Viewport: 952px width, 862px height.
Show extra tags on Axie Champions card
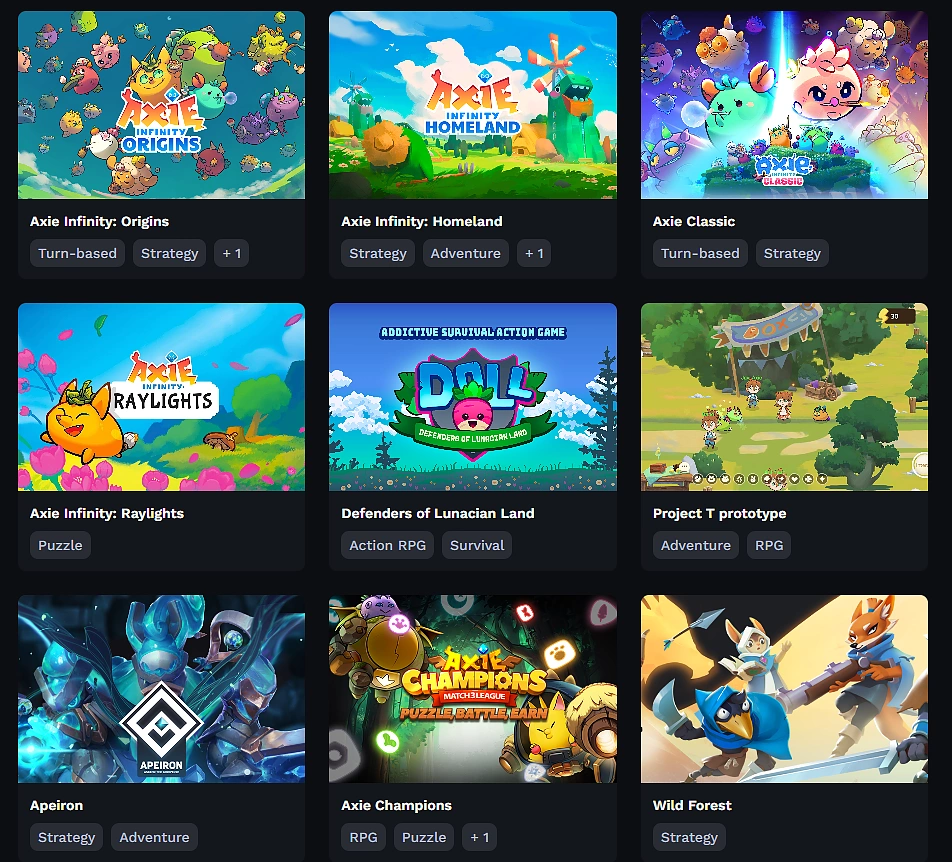tap(480, 837)
